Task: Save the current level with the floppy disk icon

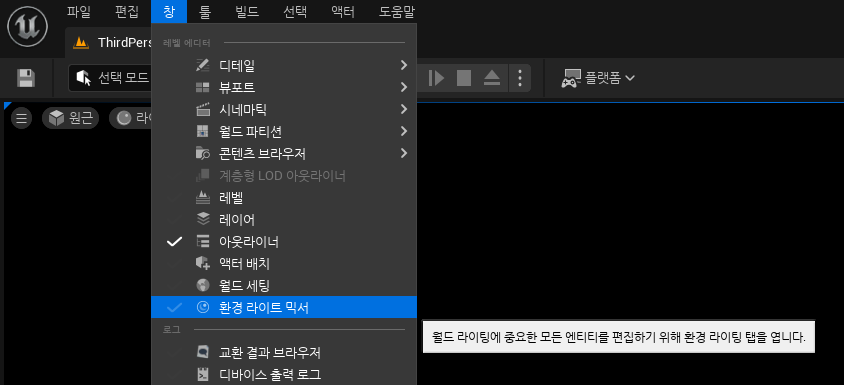Action: (25, 78)
